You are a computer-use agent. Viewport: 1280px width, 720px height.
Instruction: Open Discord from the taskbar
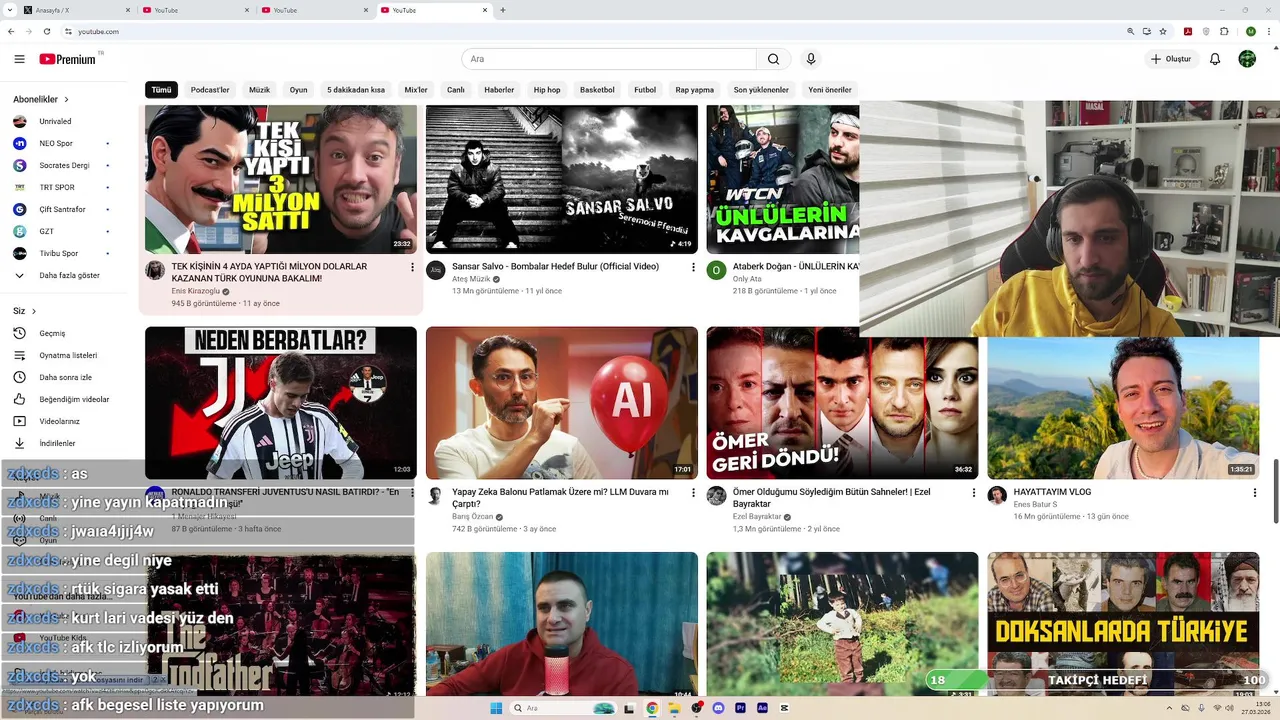point(718,708)
